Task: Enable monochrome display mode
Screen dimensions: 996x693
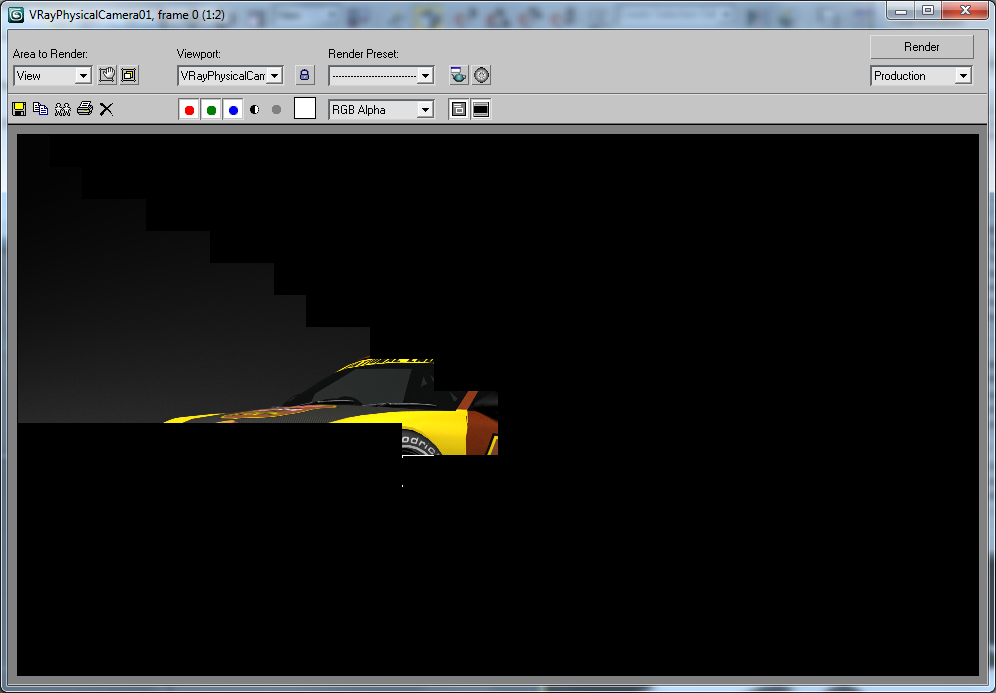Action: [x=276, y=109]
